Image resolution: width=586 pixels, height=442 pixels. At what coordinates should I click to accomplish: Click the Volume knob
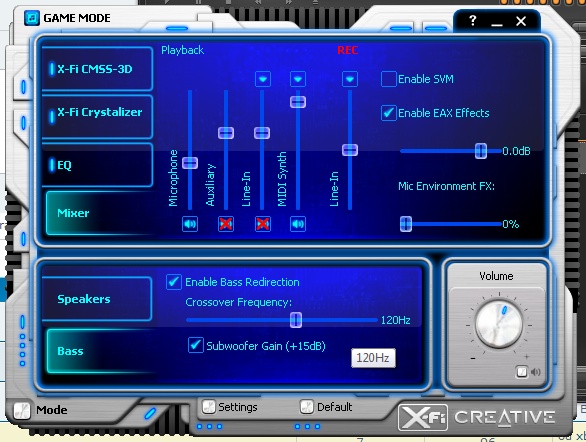click(x=499, y=324)
